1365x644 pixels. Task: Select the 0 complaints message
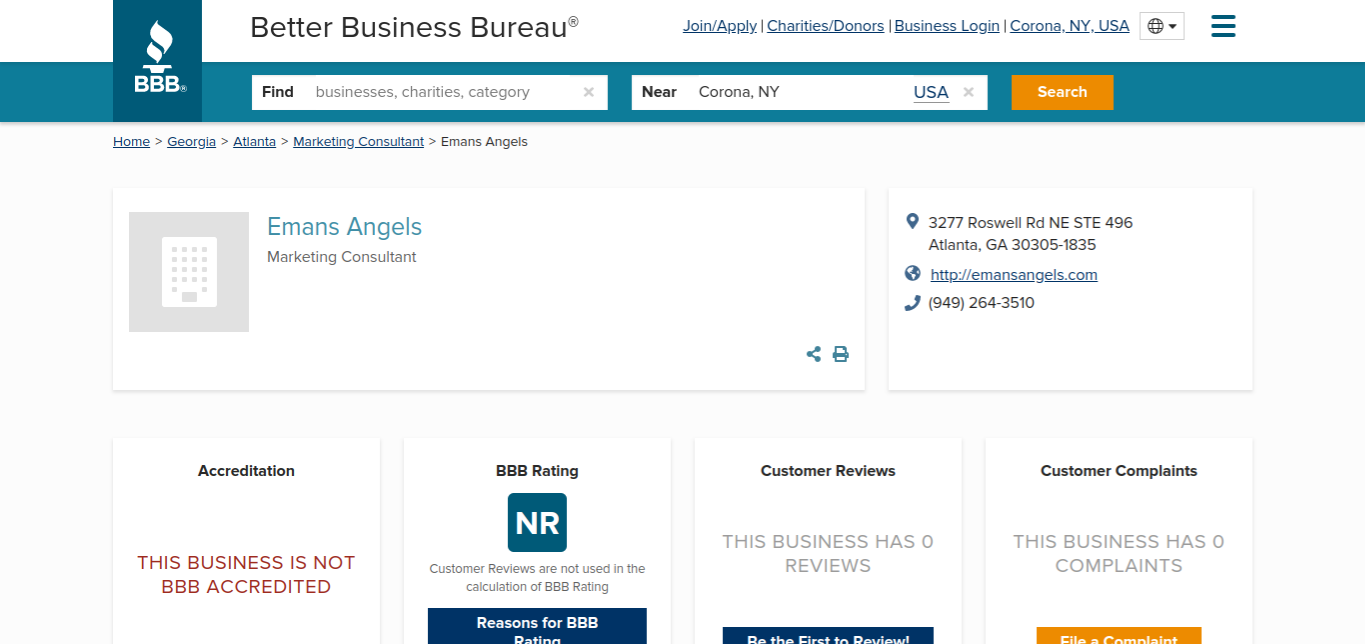point(1119,554)
